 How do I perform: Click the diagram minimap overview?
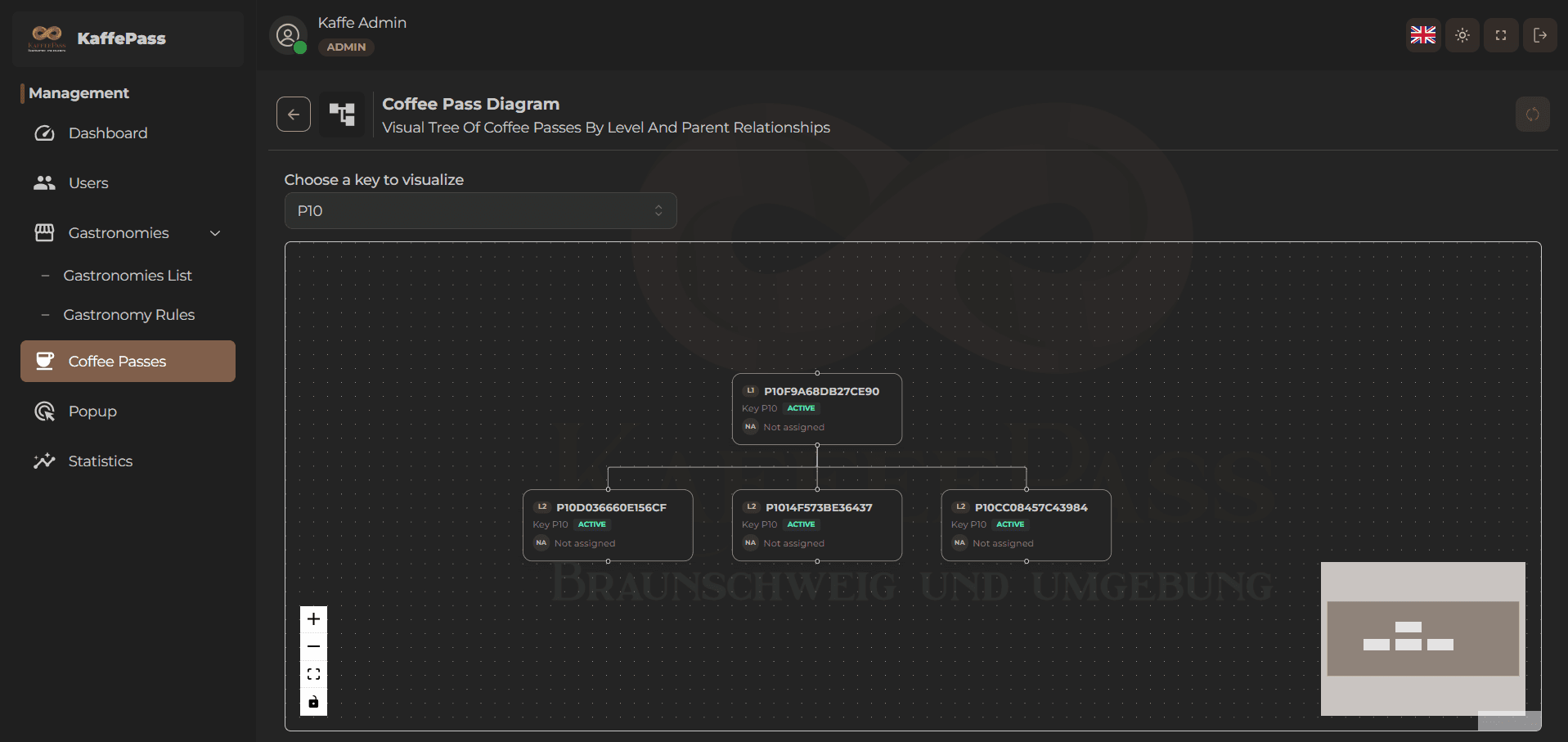coord(1422,638)
